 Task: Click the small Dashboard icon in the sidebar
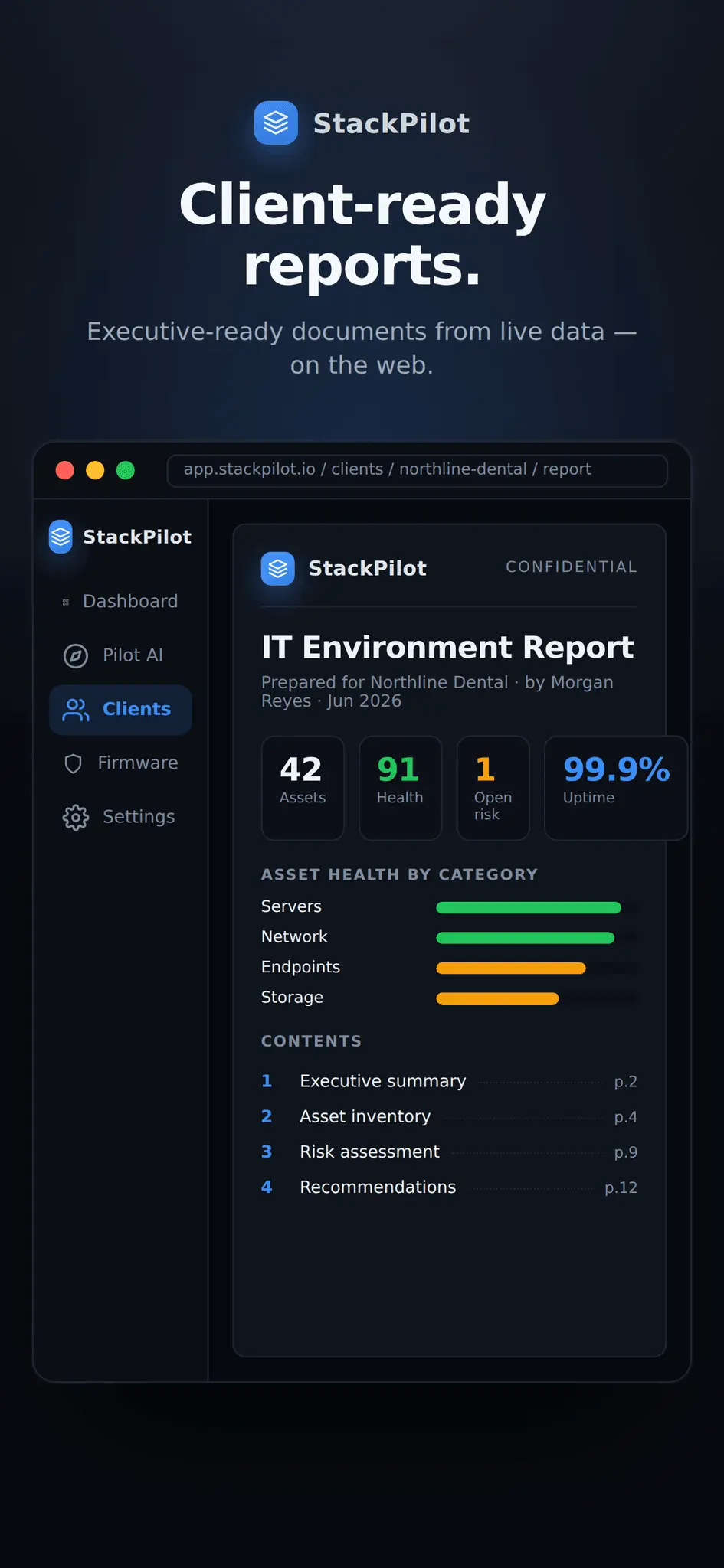(66, 602)
